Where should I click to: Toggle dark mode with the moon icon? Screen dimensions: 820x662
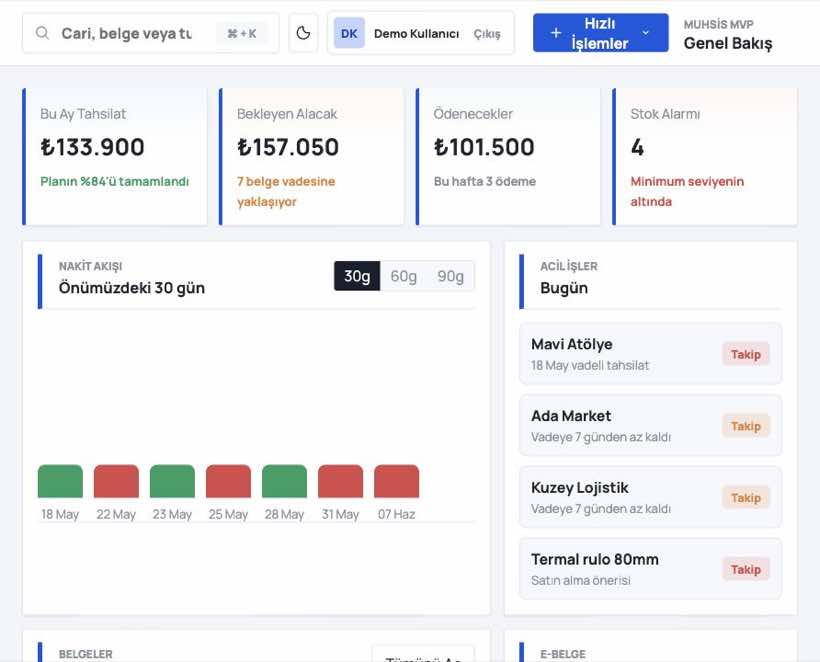pos(303,33)
